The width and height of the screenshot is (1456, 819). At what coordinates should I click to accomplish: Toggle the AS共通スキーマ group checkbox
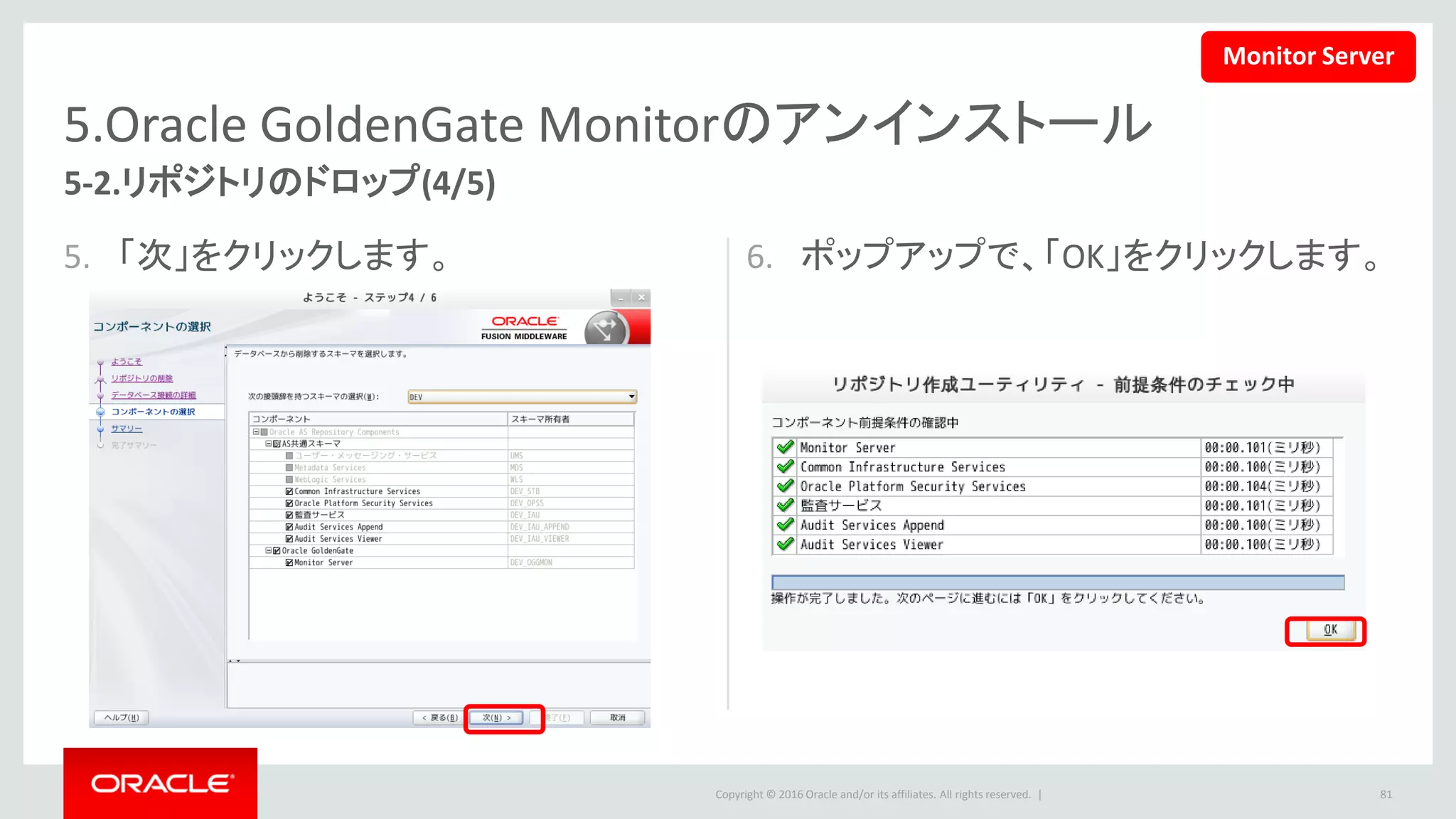(277, 444)
